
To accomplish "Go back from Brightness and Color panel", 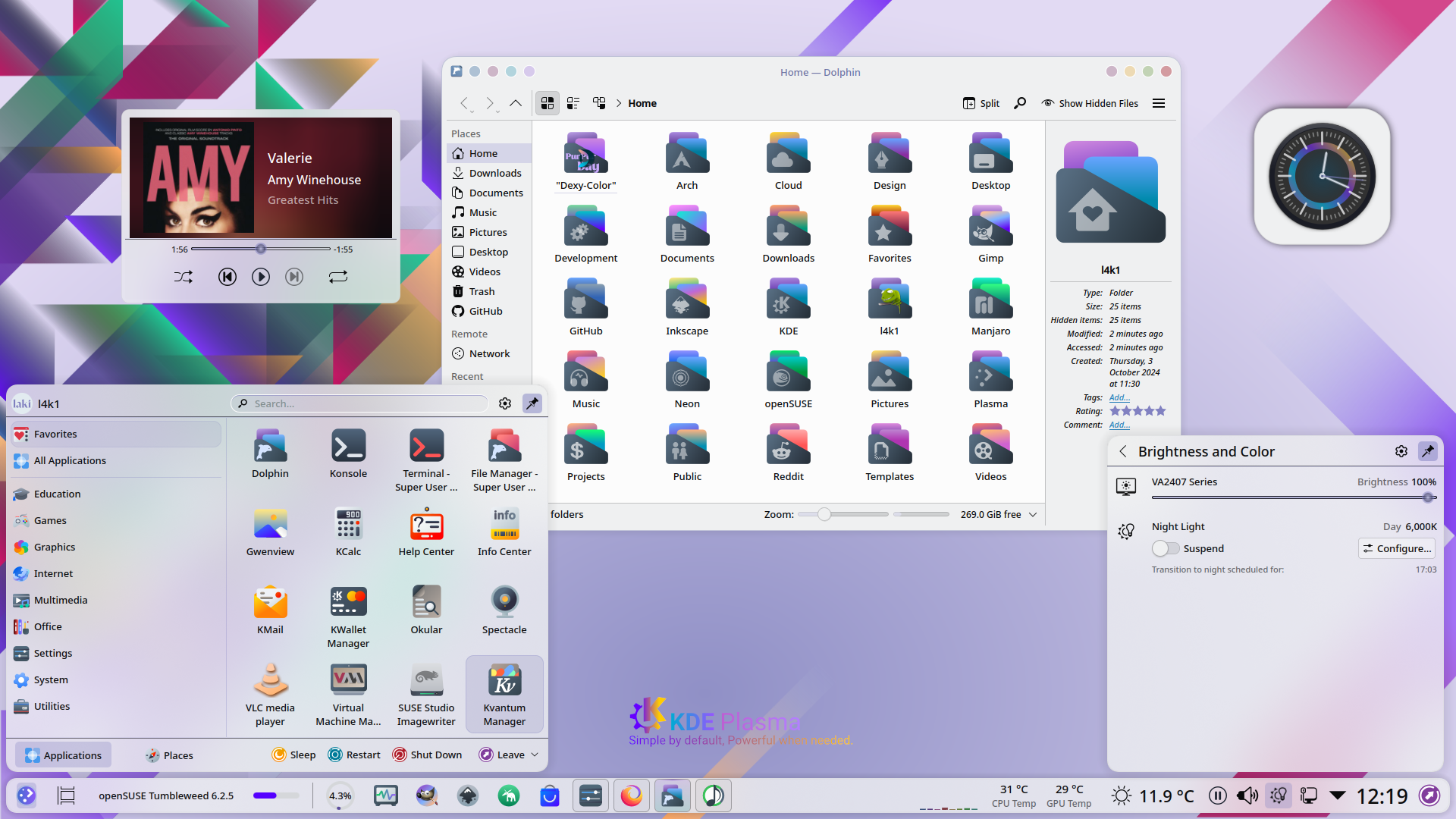I will pos(1123,451).
